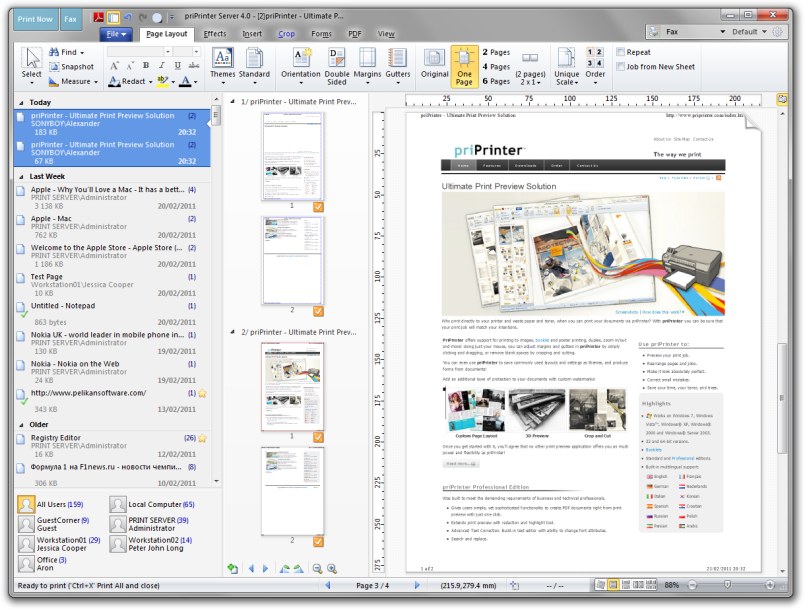805x610 pixels.
Task: Filter jobs by Workstation01 Jessica Cooper
Action: 59,544
